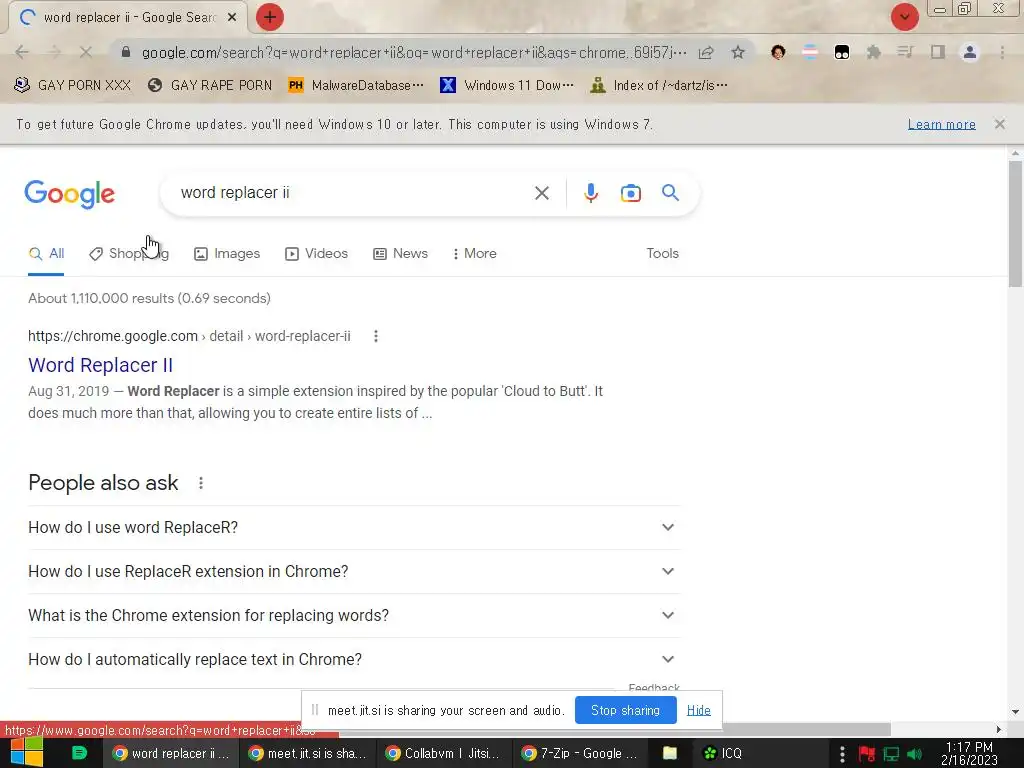This screenshot has width=1024, height=768.
Task: Open the Chrome profile menu
Action: coord(970,52)
